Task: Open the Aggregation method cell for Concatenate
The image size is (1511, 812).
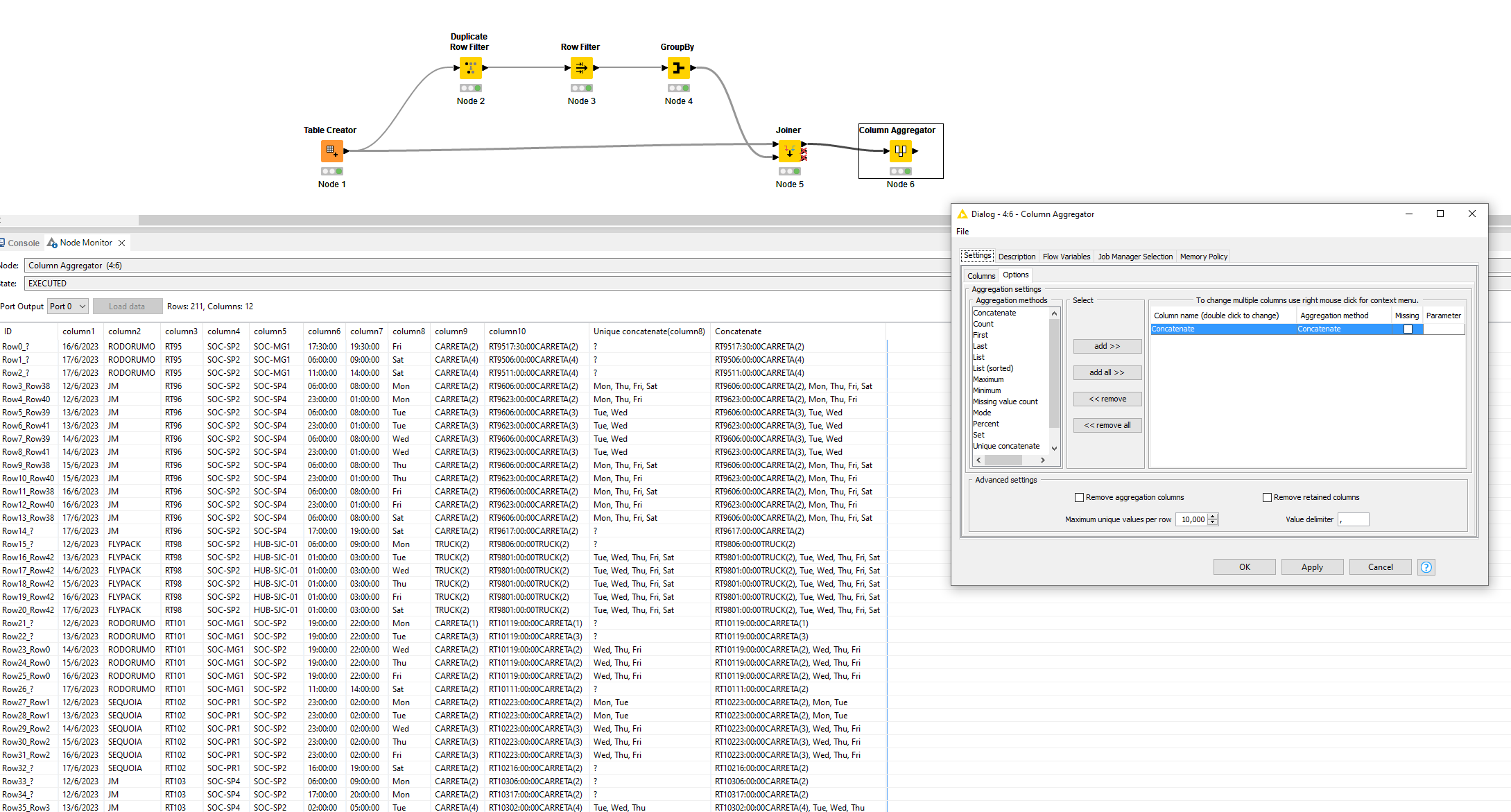Action: point(1343,329)
